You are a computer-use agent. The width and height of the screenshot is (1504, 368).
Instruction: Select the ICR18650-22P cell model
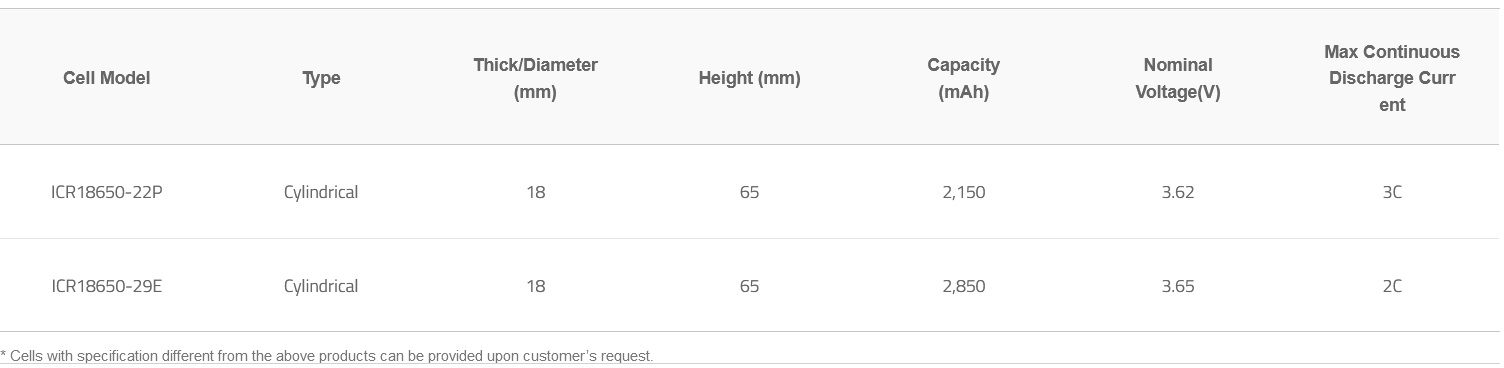(107, 192)
